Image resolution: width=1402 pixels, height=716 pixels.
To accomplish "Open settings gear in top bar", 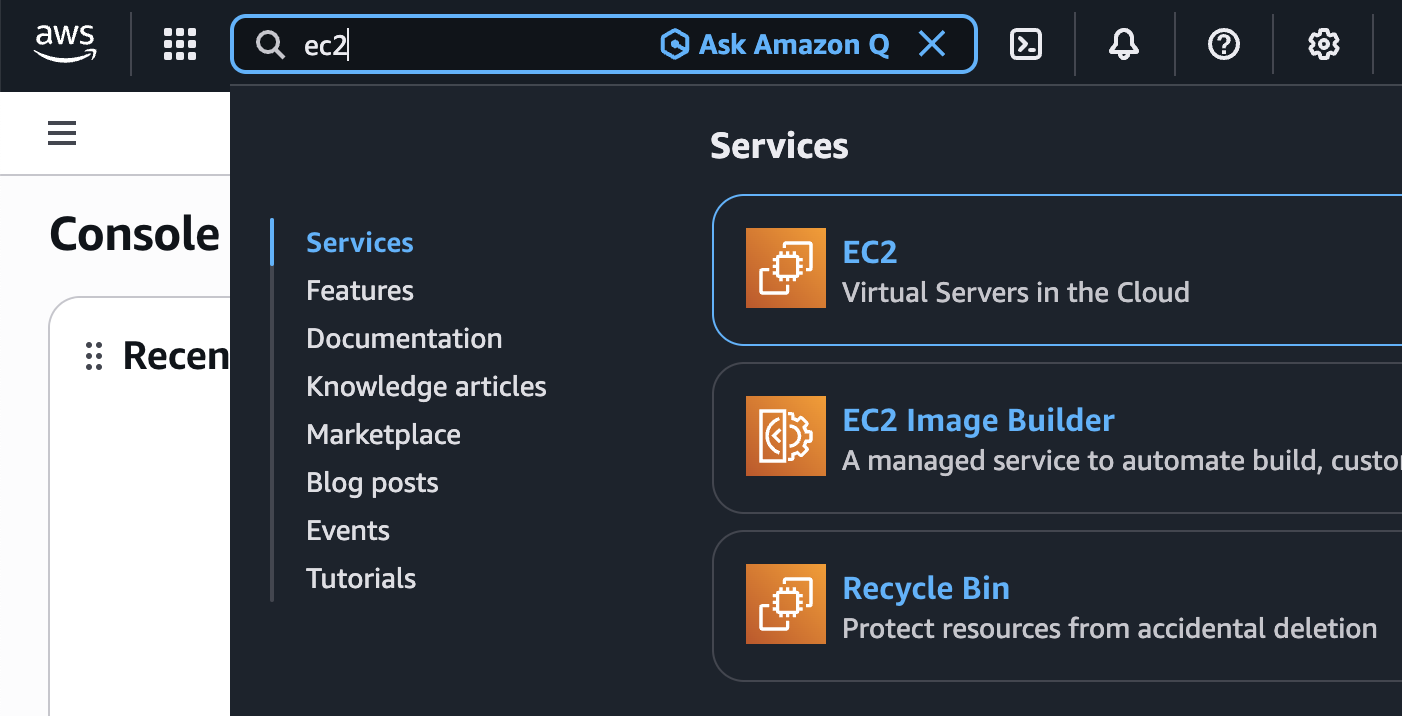I will pyautogui.click(x=1323, y=44).
